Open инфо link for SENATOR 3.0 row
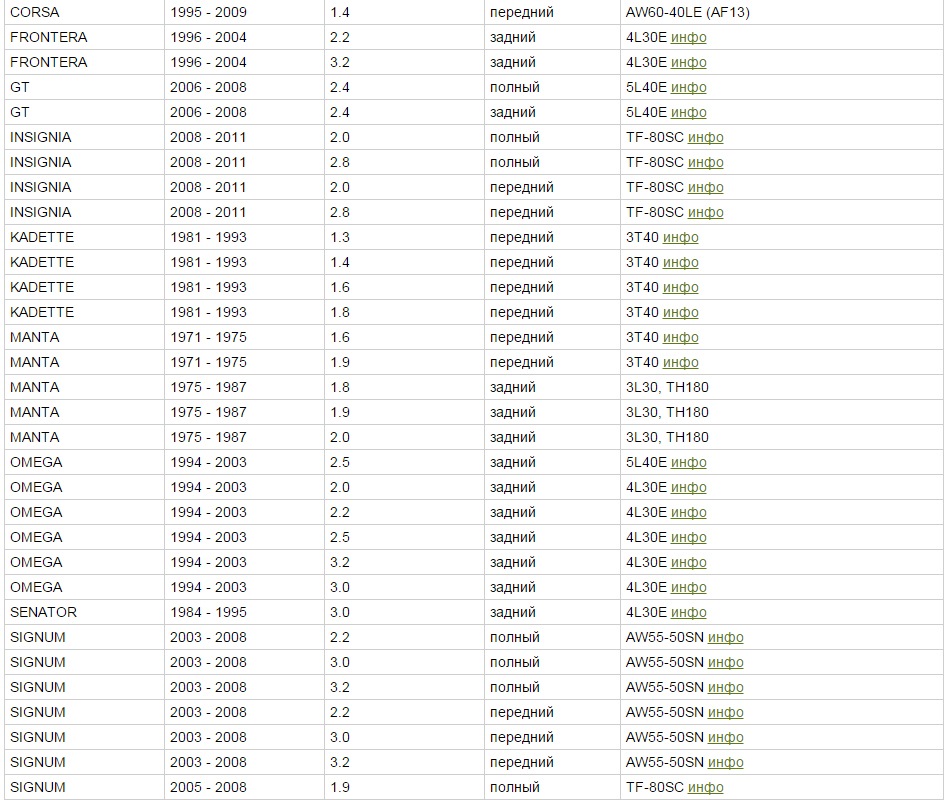The height and width of the screenshot is (800, 950). tap(688, 613)
